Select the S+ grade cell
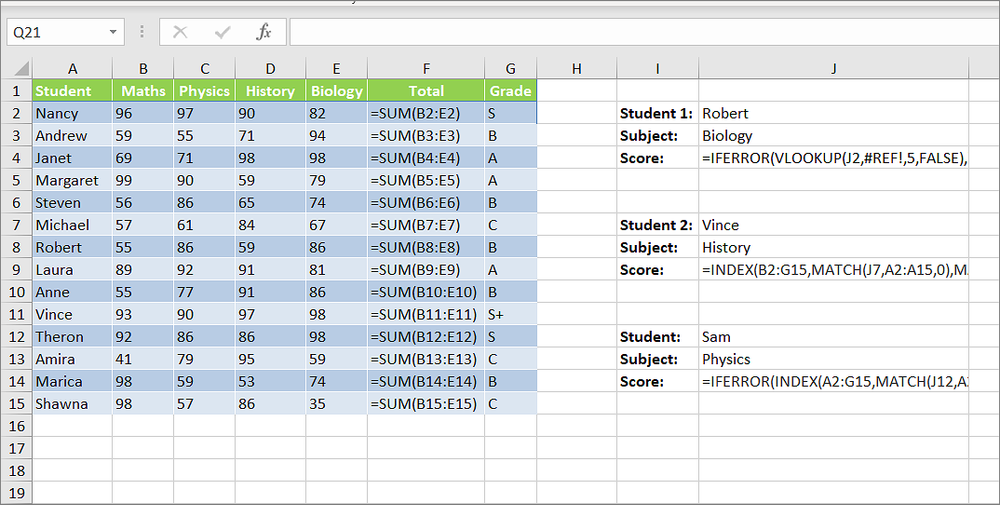Image resolution: width=1000 pixels, height=505 pixels. click(510, 314)
